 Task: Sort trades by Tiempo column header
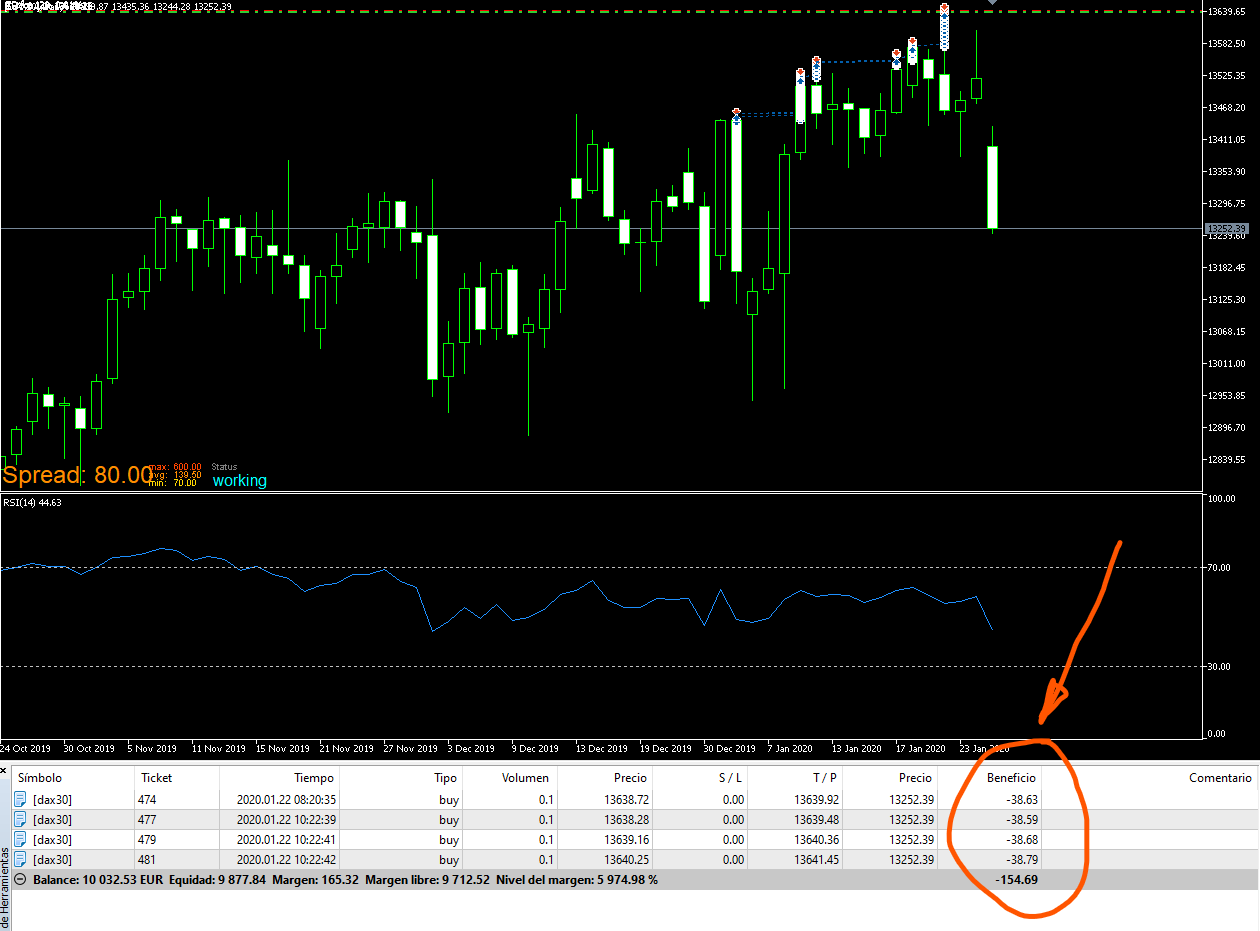click(314, 777)
